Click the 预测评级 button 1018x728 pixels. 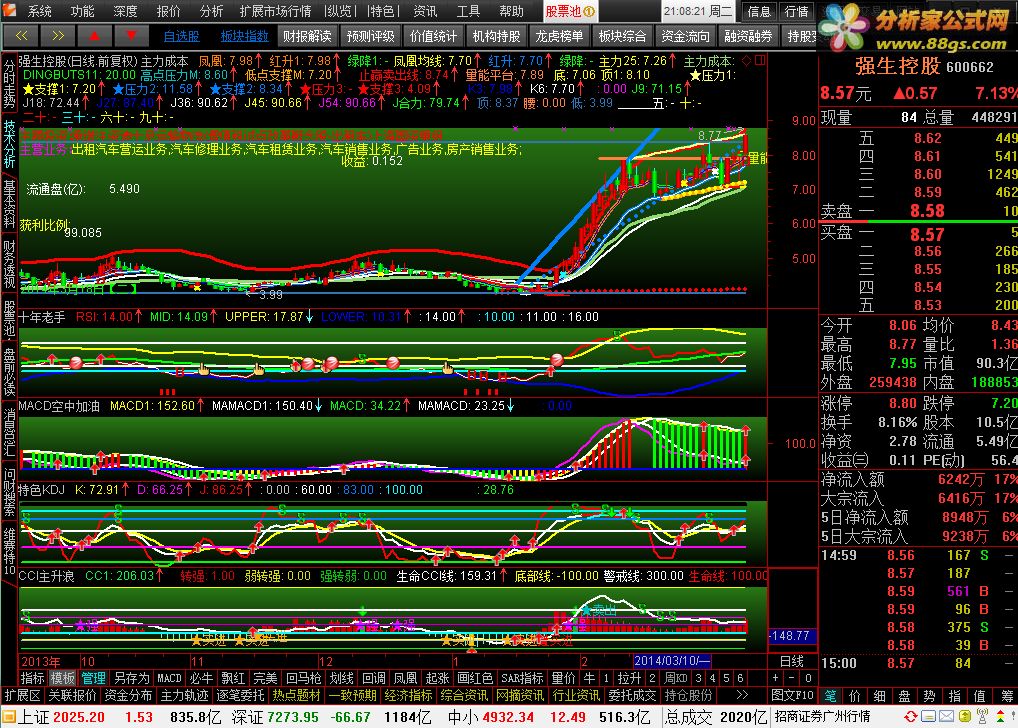[371, 36]
